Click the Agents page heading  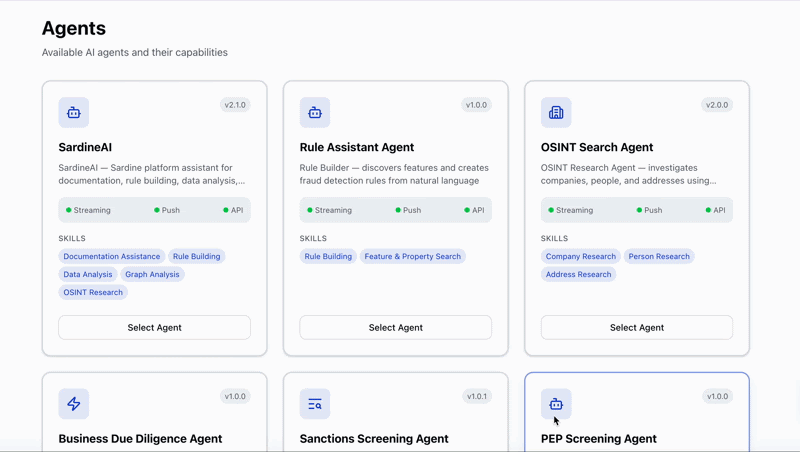pos(74,28)
